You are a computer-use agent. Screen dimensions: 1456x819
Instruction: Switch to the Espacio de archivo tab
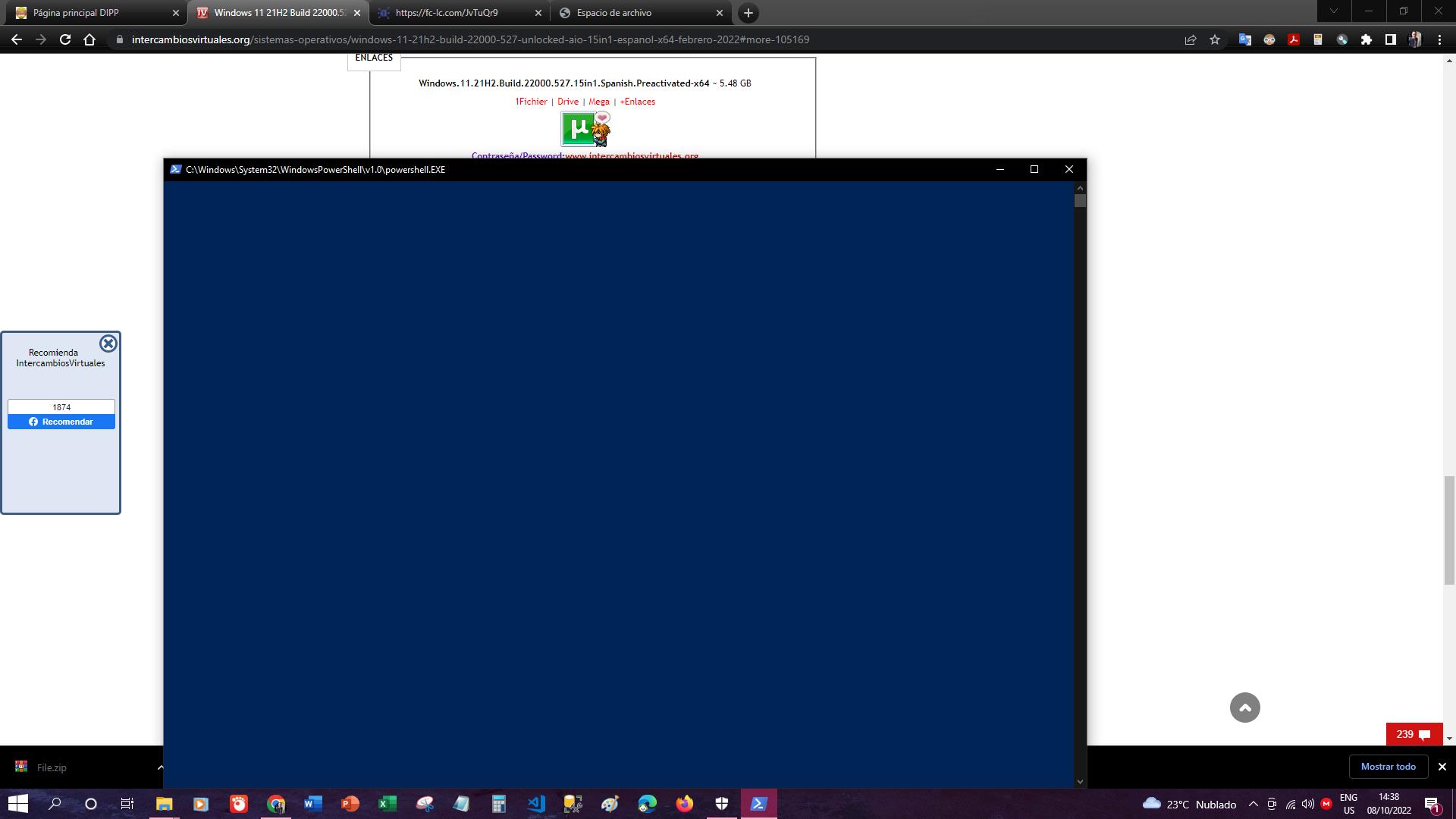(x=614, y=13)
